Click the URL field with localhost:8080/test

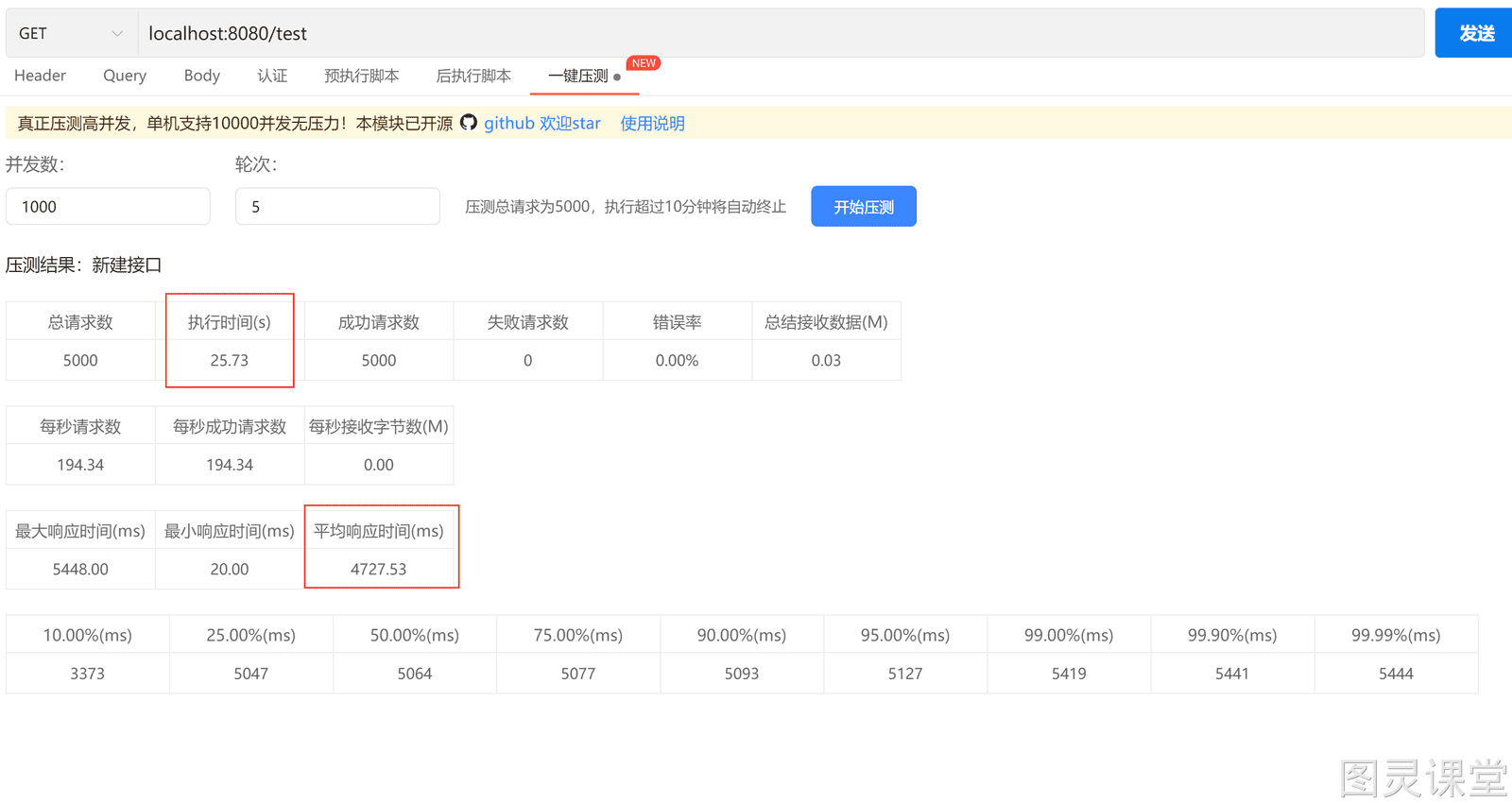(781, 33)
